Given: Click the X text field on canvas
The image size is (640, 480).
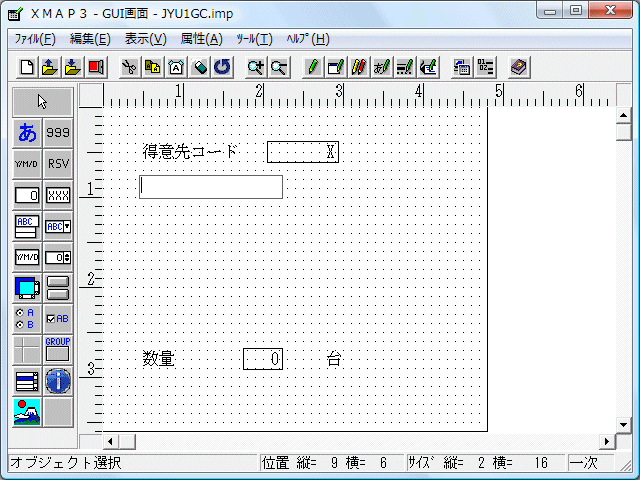Looking at the screenshot, I should point(303,152).
